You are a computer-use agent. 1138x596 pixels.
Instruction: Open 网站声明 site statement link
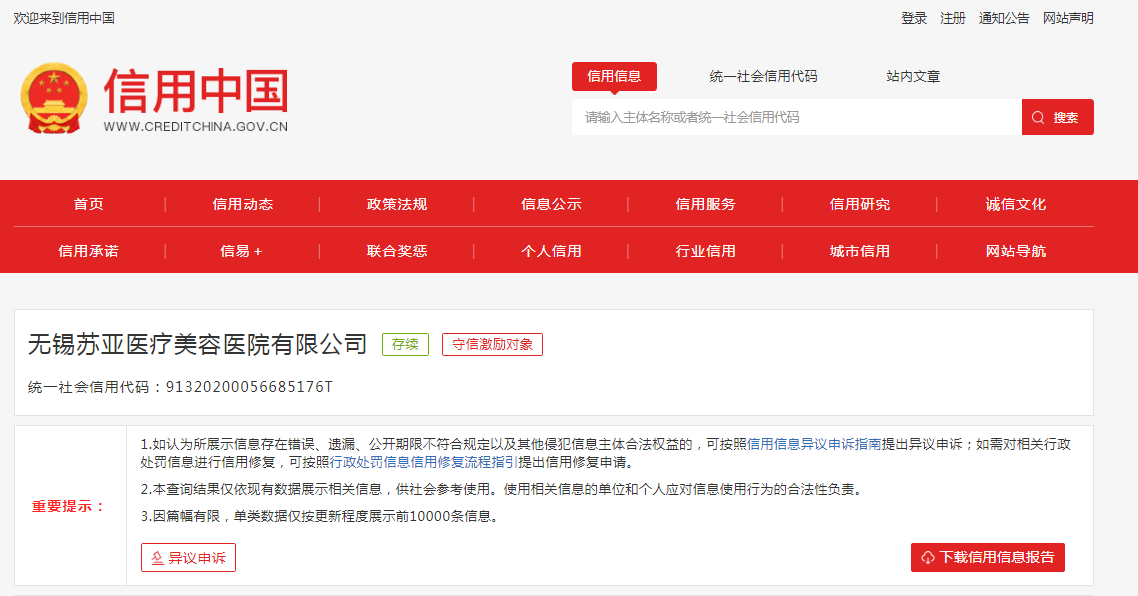[1068, 18]
